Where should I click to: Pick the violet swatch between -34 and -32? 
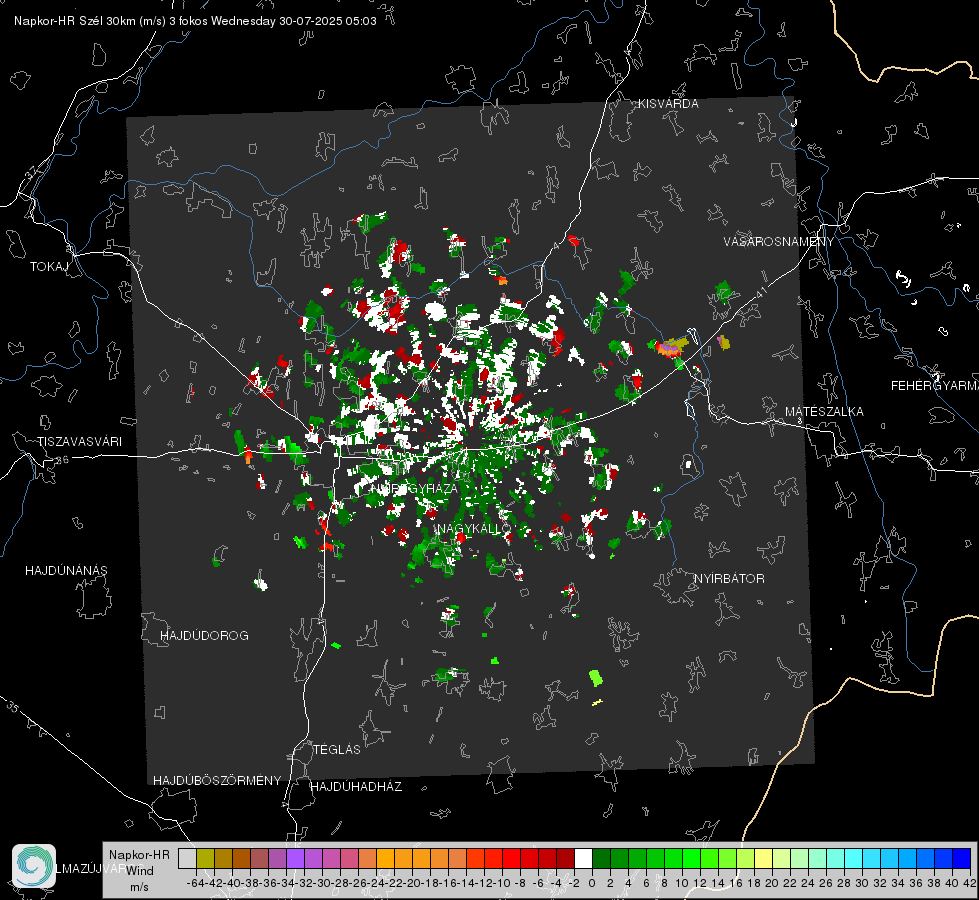[x=295, y=858]
